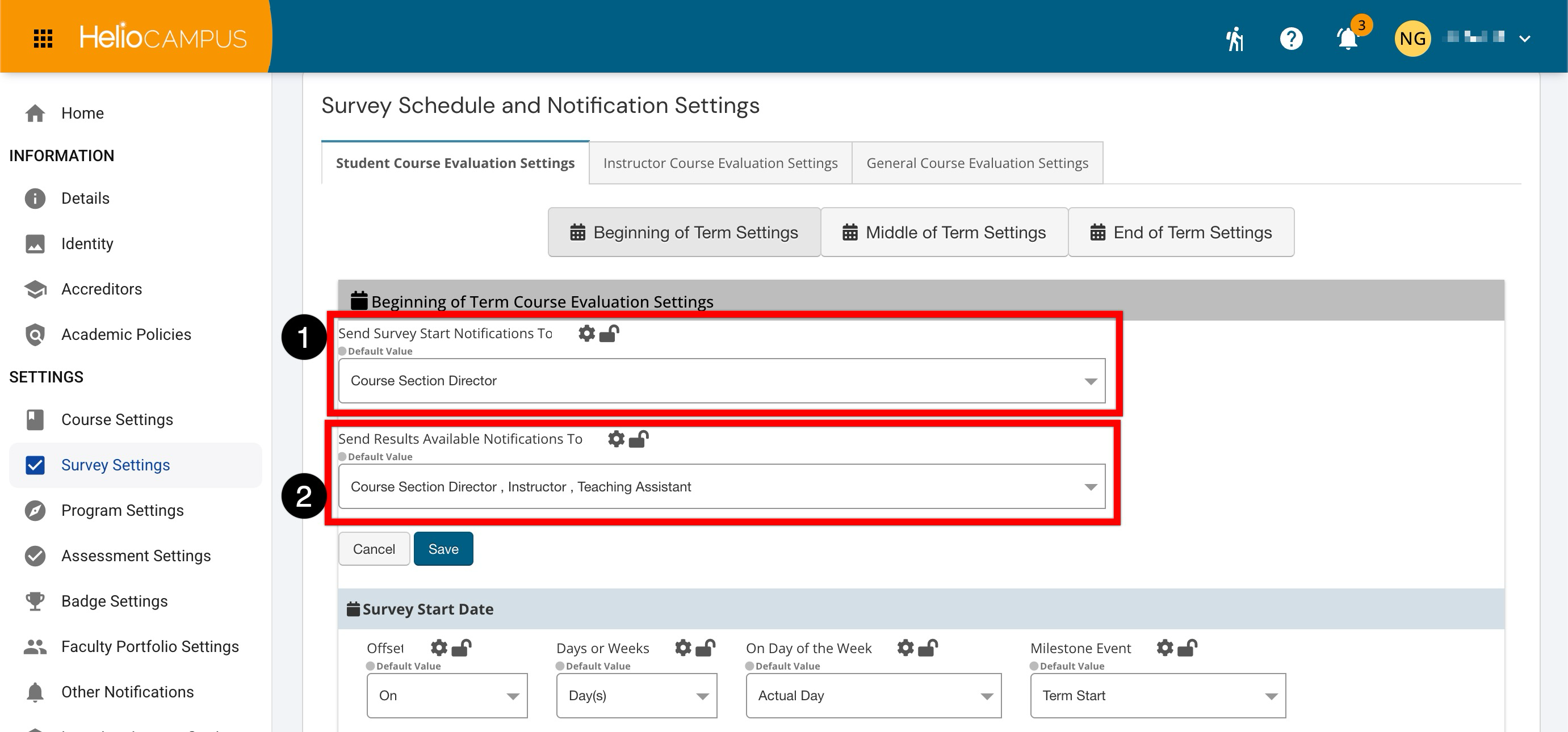Toggle the lock icon beside Days or Weeks
The height and width of the screenshot is (732, 1568).
pyautogui.click(x=706, y=647)
